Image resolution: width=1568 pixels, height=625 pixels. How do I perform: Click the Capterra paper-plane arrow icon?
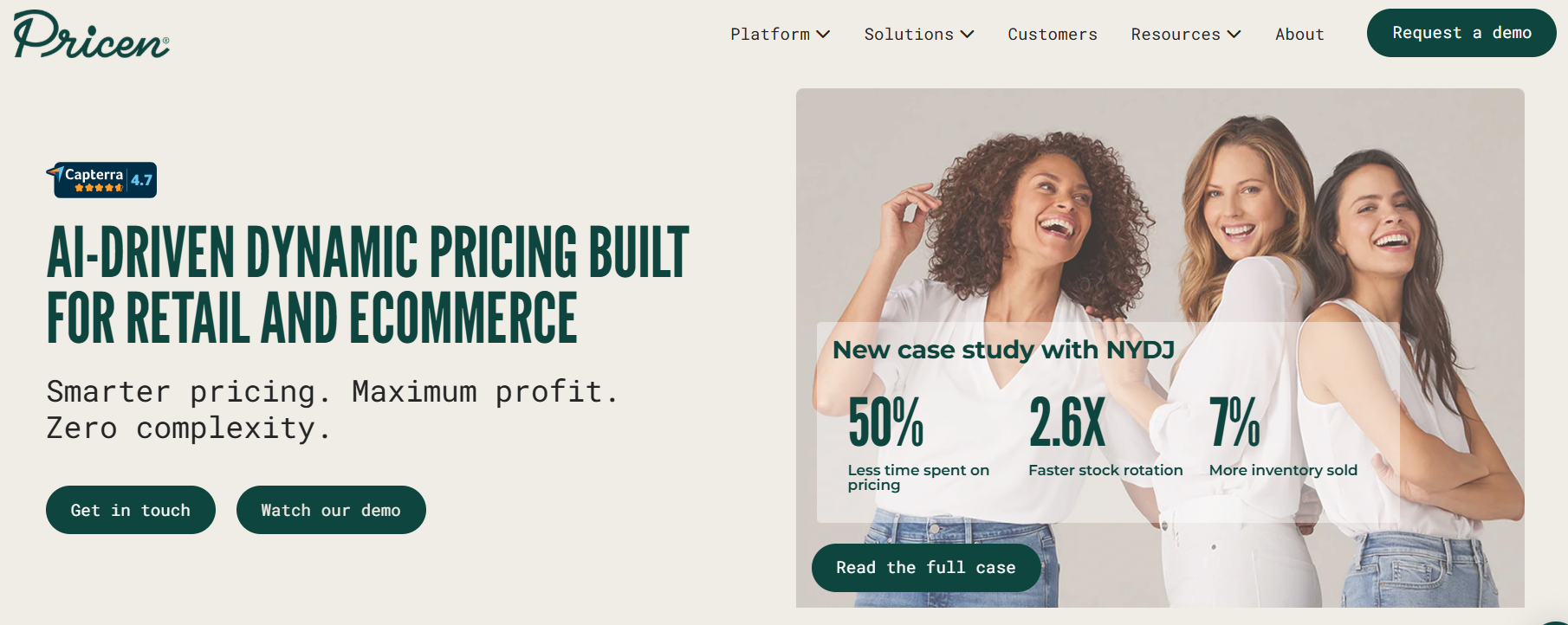pyautogui.click(x=55, y=172)
